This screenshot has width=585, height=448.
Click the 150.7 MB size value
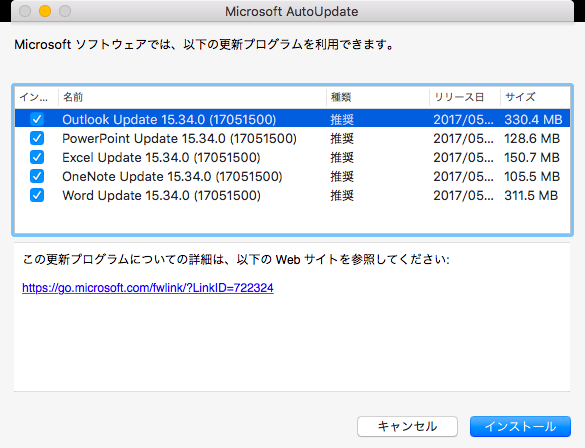pos(532,157)
